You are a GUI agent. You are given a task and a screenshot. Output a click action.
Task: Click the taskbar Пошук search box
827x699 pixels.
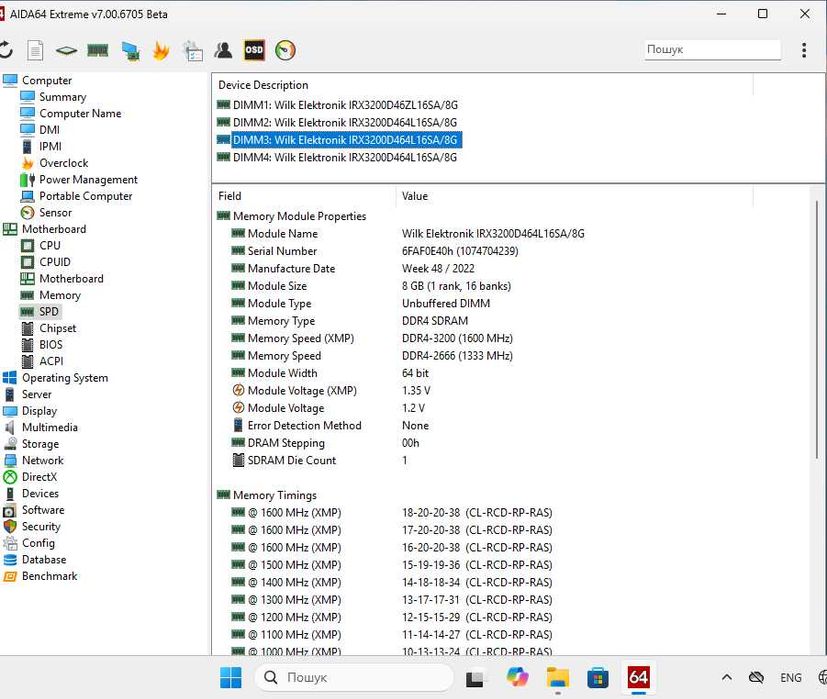(x=354, y=677)
